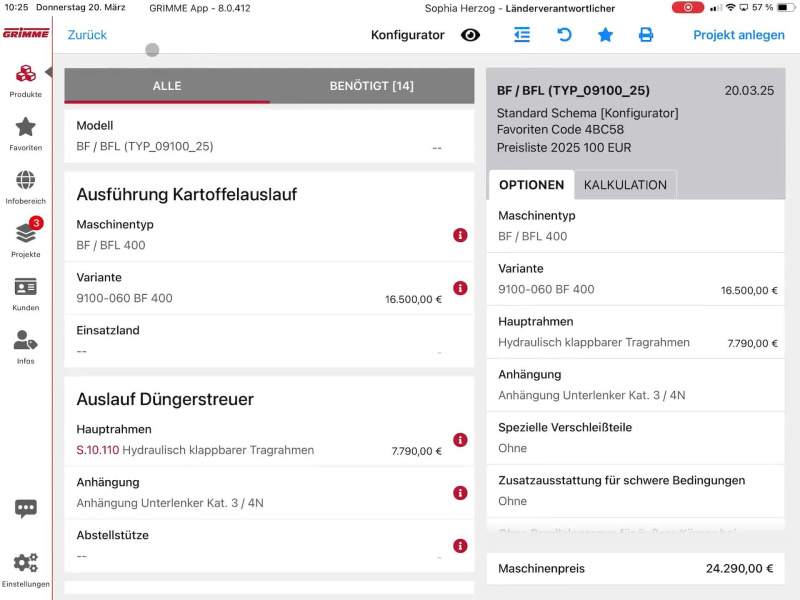Select the KALKULATION tab
Screen dimensions: 800x600
pos(625,185)
